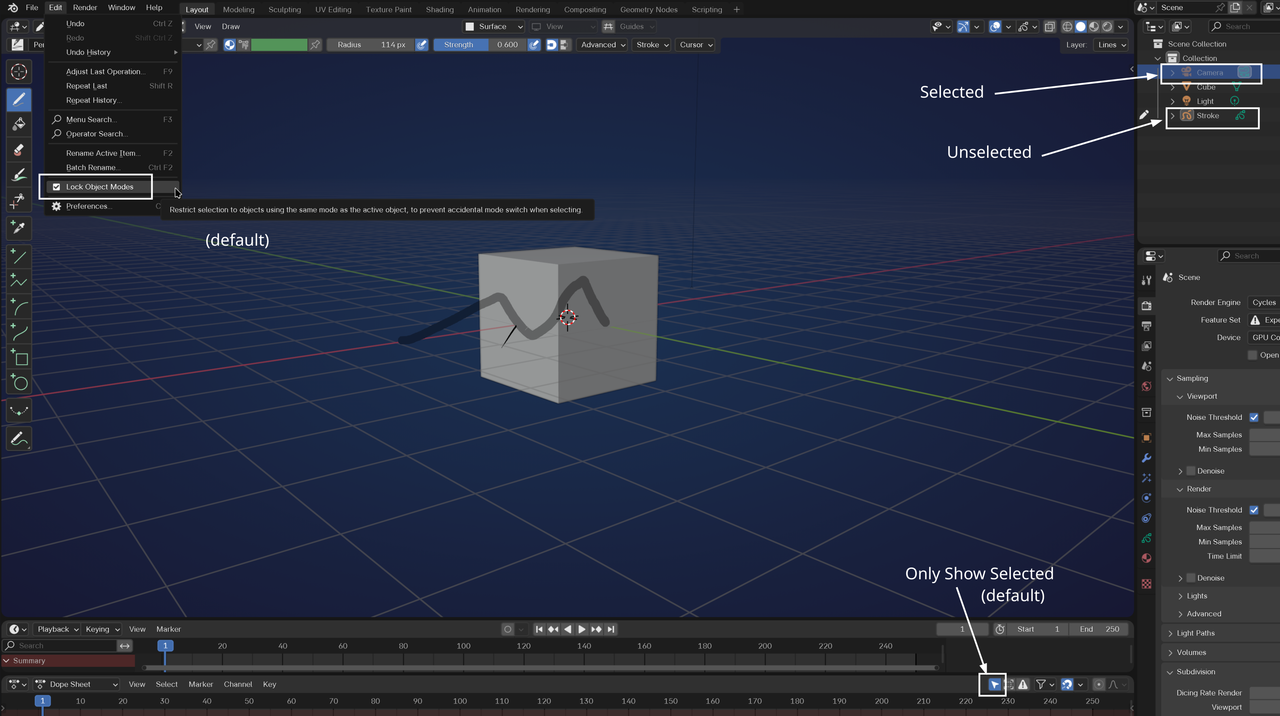Viewport: 1280px width, 716px height.
Task: Select the Circle draw tool
Action: point(18,383)
